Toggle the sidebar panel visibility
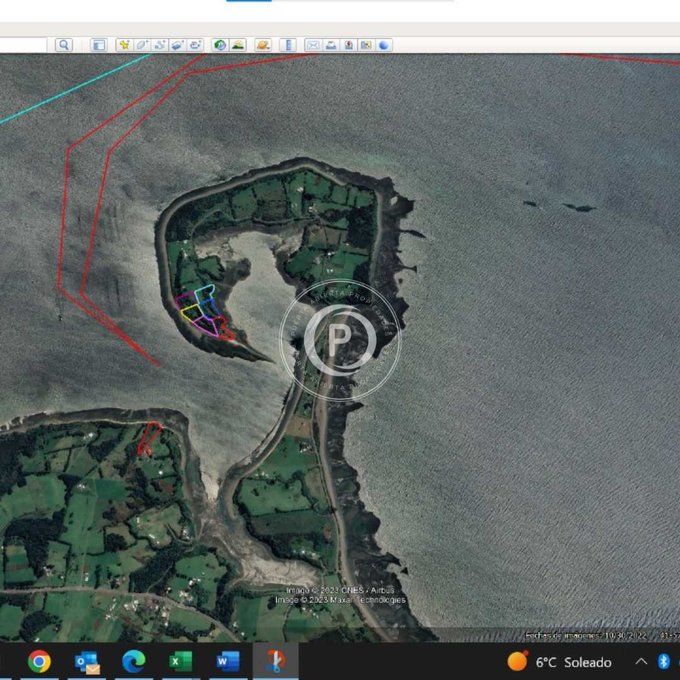680x680 pixels. point(98,45)
